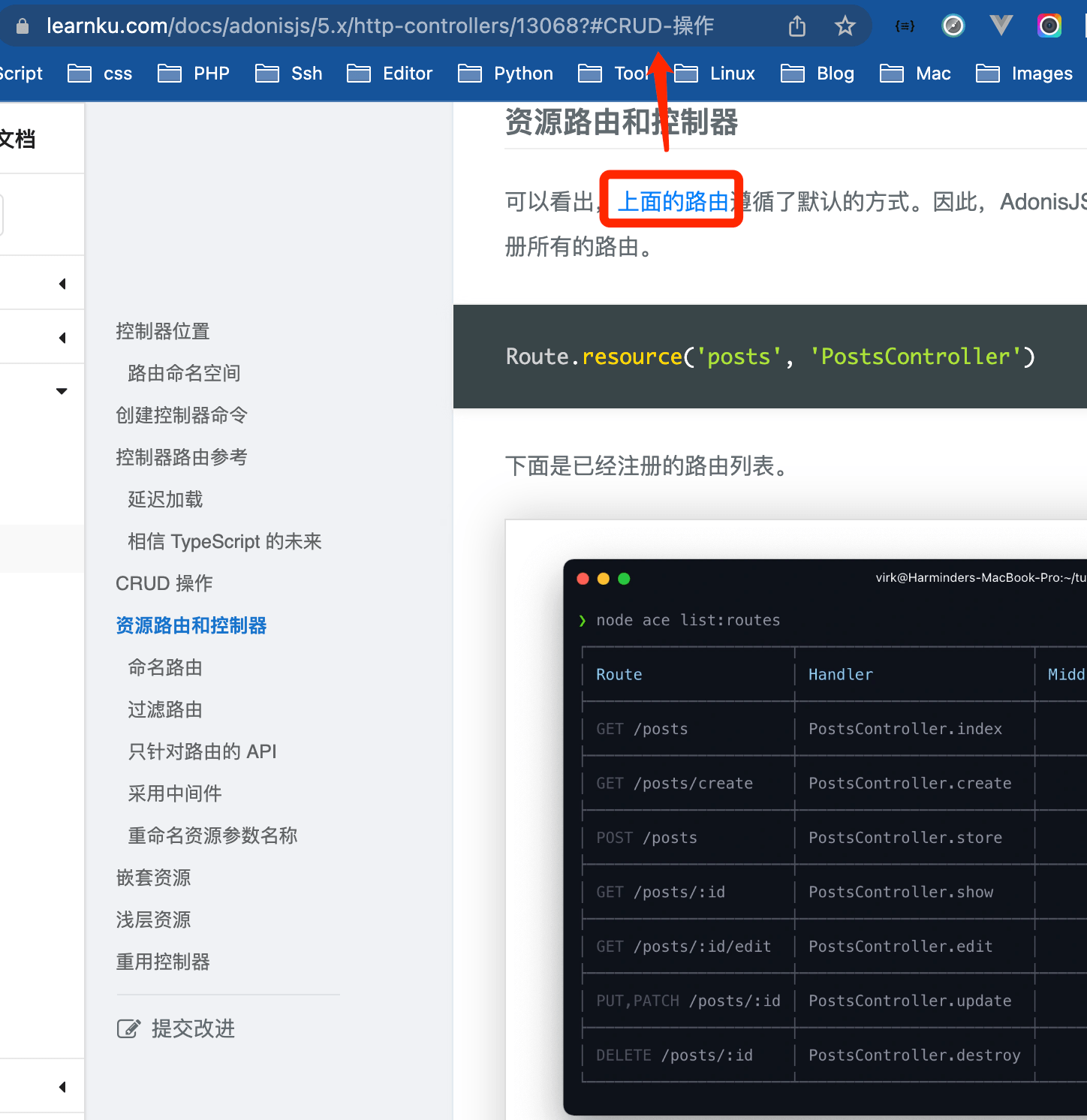Jump to 相信 TypeScript 的未来 section
The image size is (1087, 1120).
(x=224, y=541)
